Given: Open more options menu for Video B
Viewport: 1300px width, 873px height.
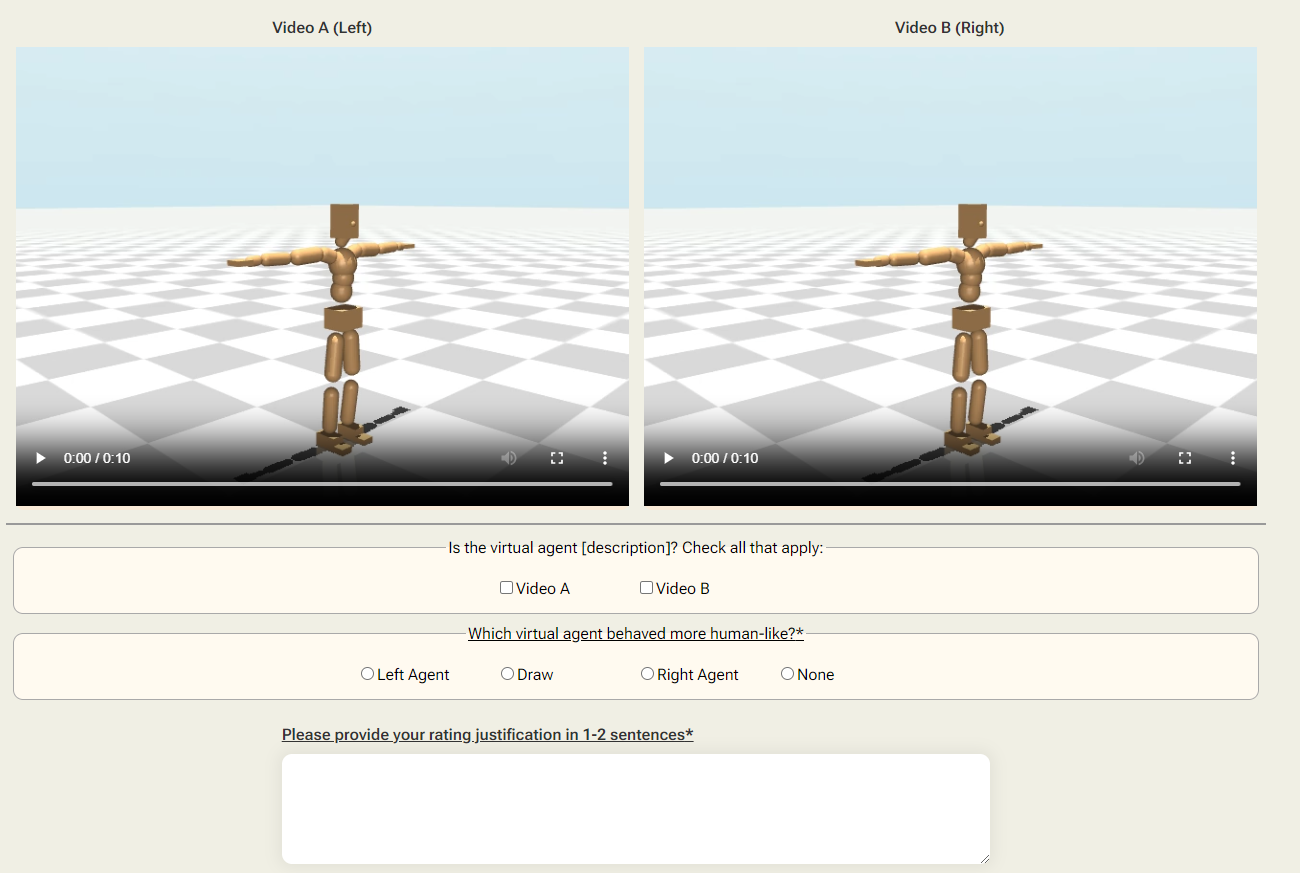Looking at the screenshot, I should point(1233,458).
